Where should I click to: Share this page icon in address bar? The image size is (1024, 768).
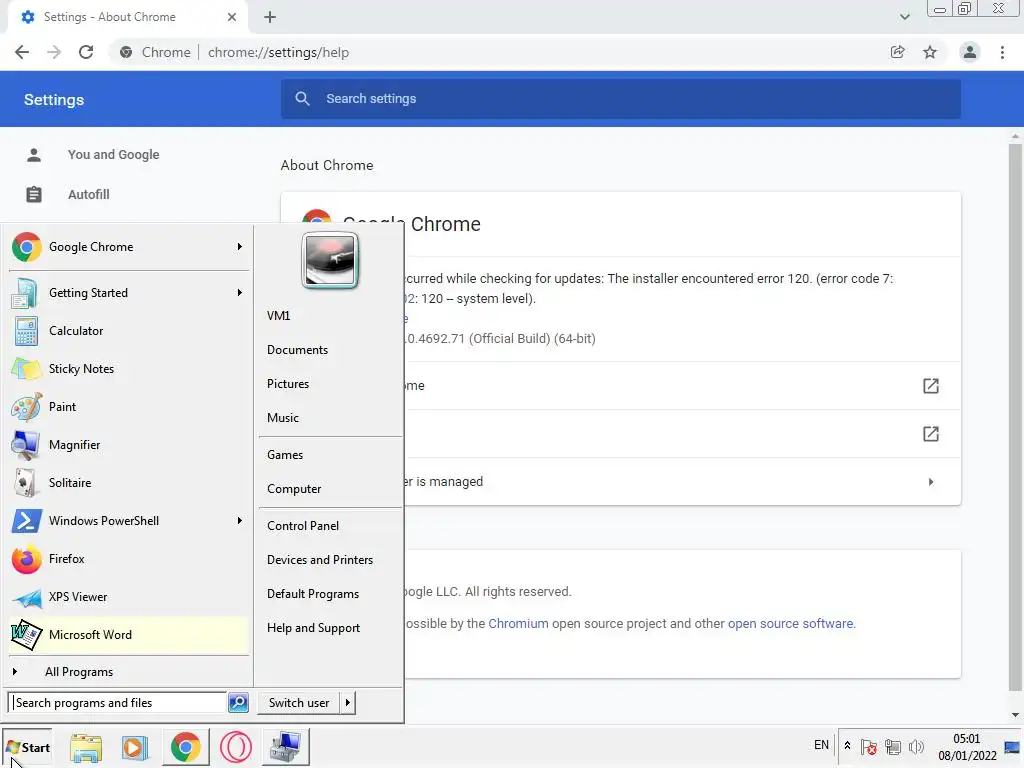(898, 52)
